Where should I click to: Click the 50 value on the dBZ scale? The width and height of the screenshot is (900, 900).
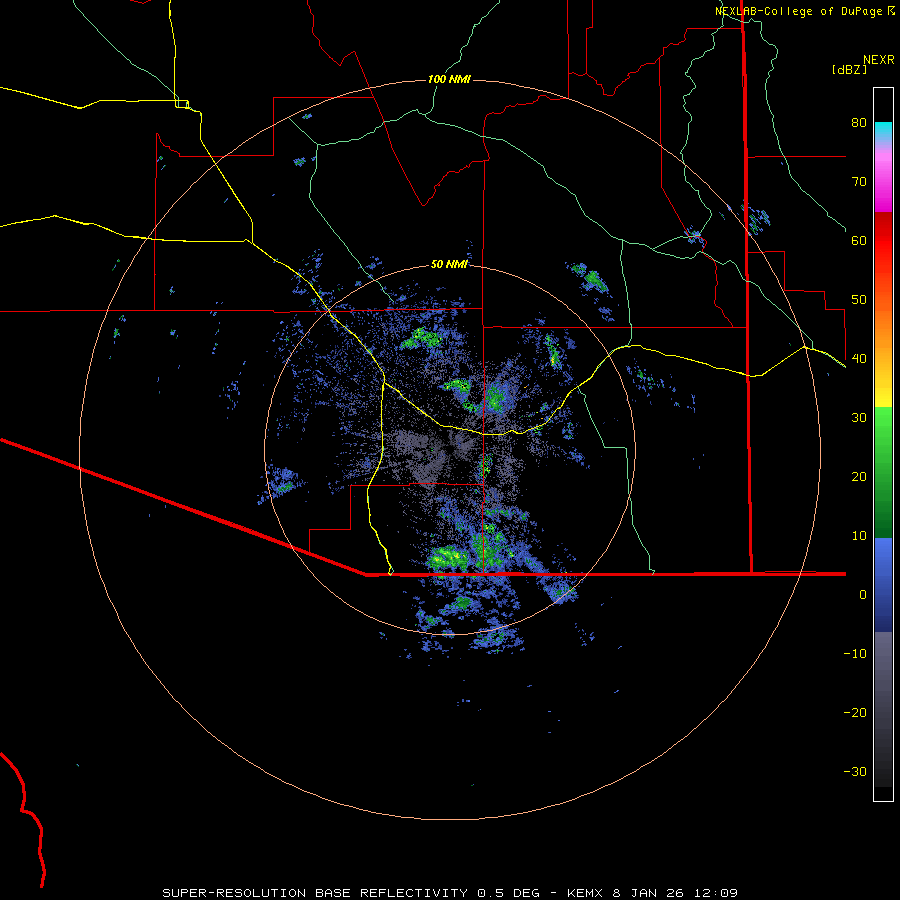859,300
